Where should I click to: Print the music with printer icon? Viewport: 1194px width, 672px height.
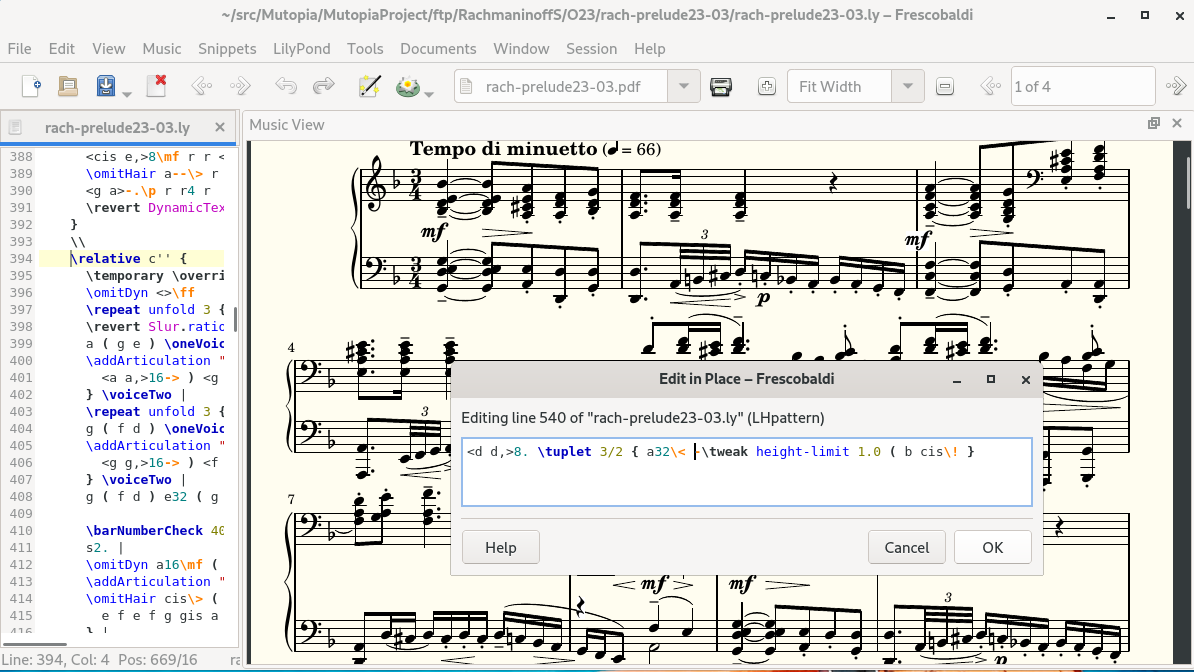pyautogui.click(x=720, y=87)
